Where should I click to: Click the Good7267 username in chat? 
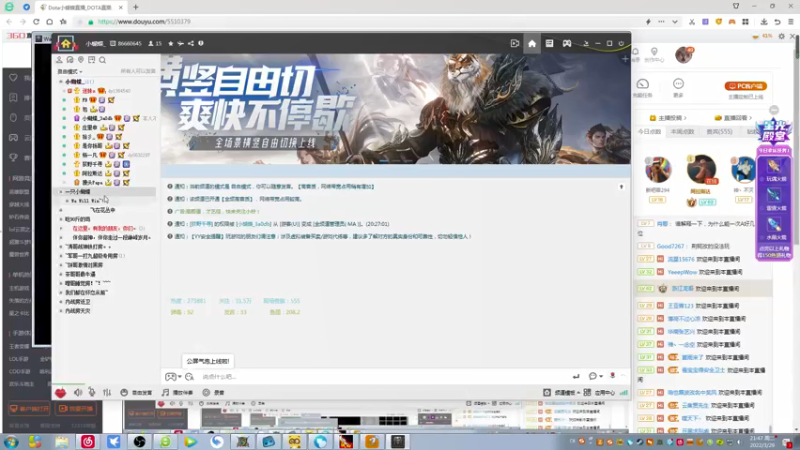click(x=670, y=246)
